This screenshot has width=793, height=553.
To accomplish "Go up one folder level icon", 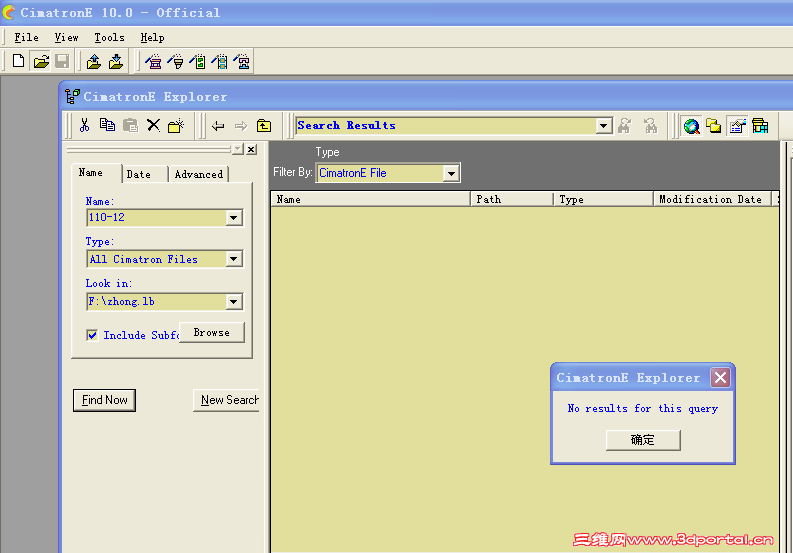I will (264, 125).
